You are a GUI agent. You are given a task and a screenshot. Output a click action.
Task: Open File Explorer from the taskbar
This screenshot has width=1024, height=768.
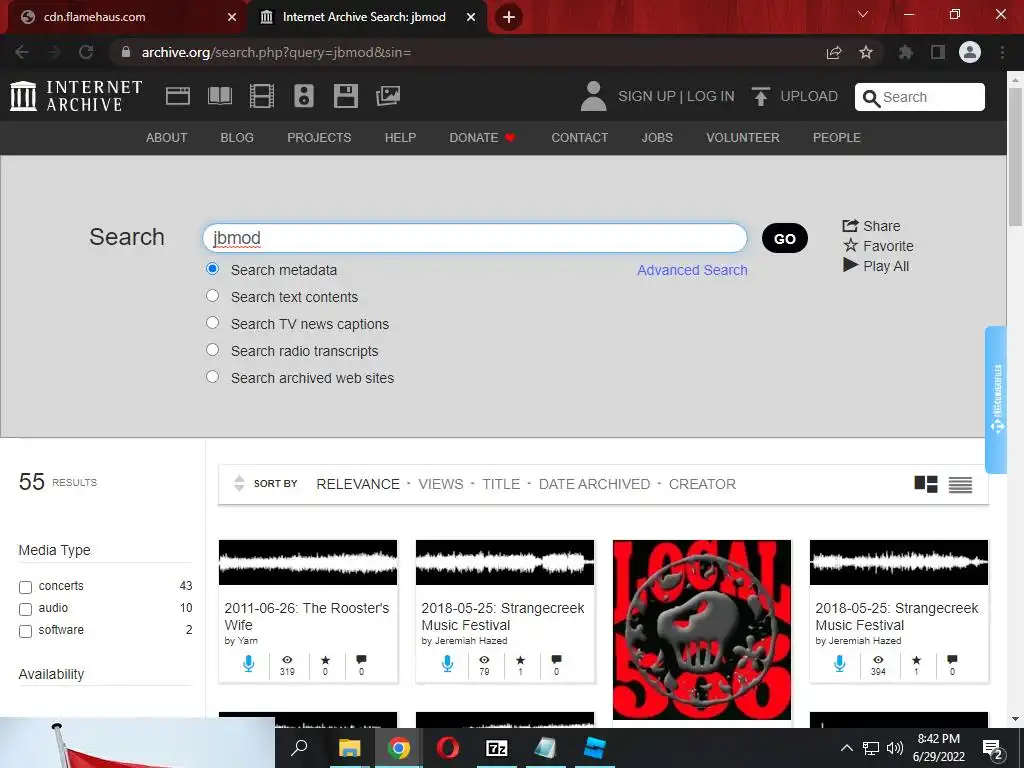pos(349,748)
